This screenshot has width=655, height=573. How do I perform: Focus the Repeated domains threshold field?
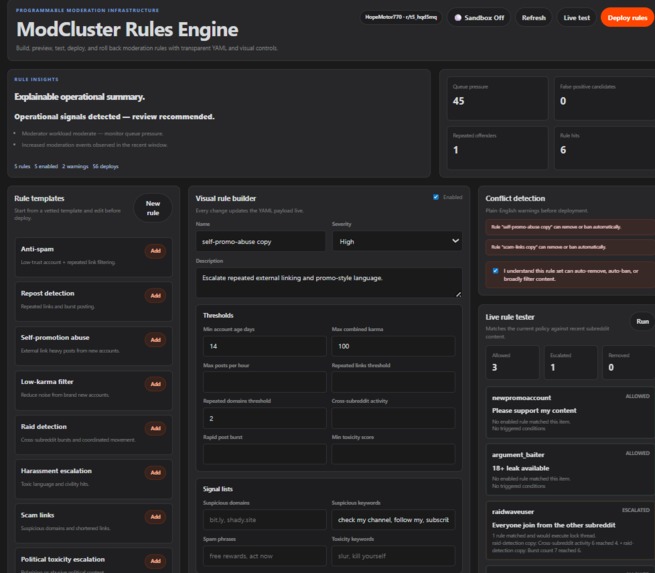coord(265,418)
